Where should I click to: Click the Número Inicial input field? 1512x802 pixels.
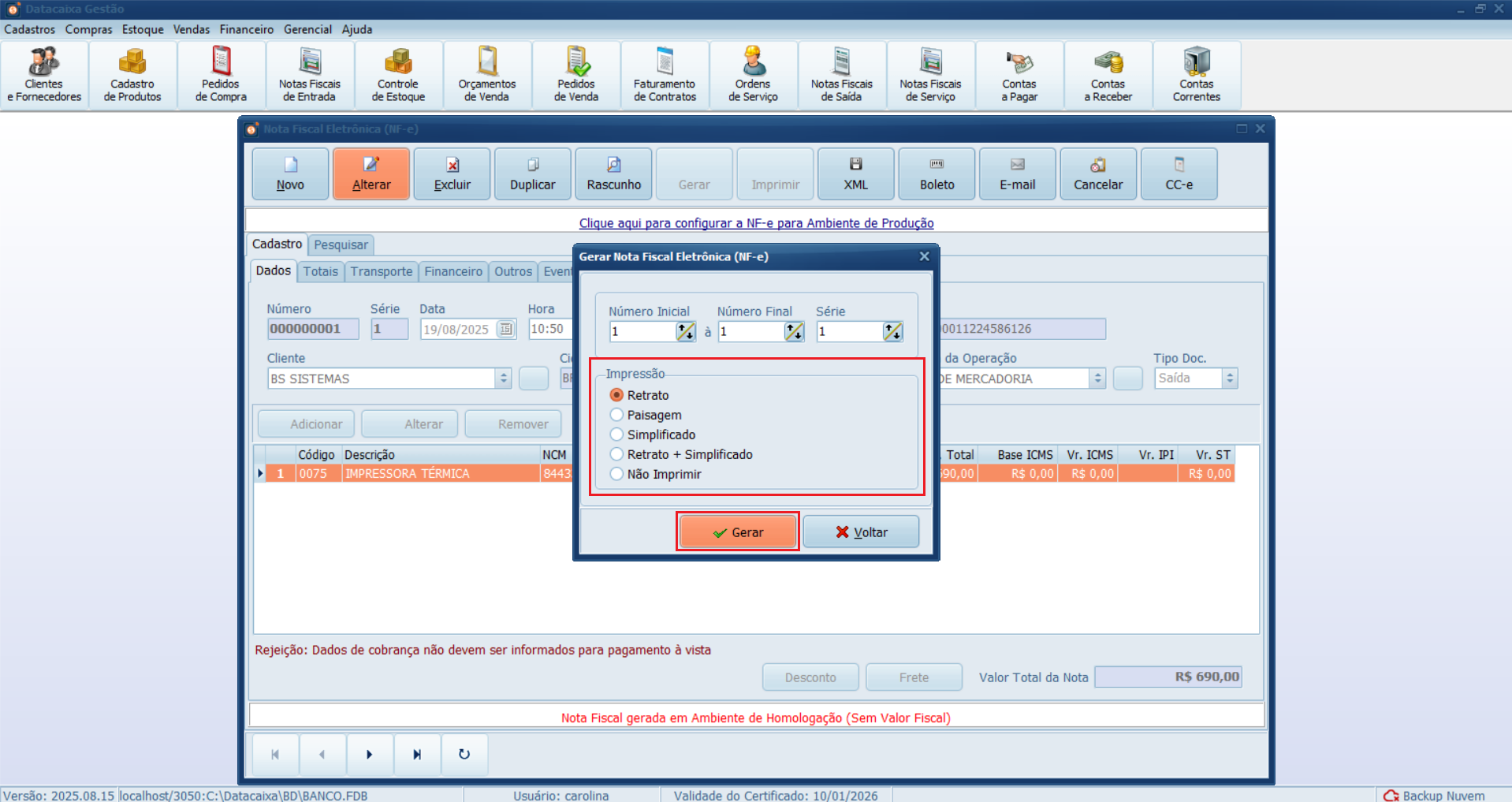click(642, 332)
